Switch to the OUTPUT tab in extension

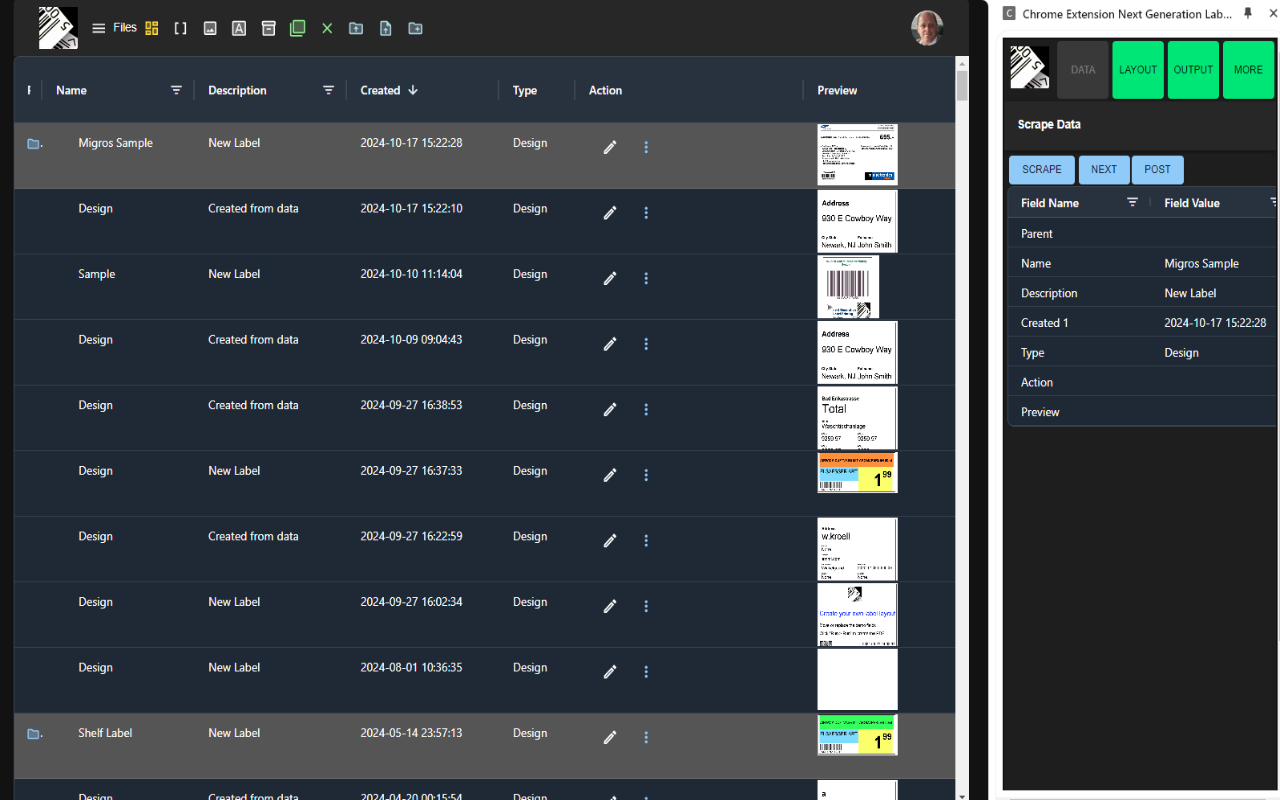tap(1193, 70)
